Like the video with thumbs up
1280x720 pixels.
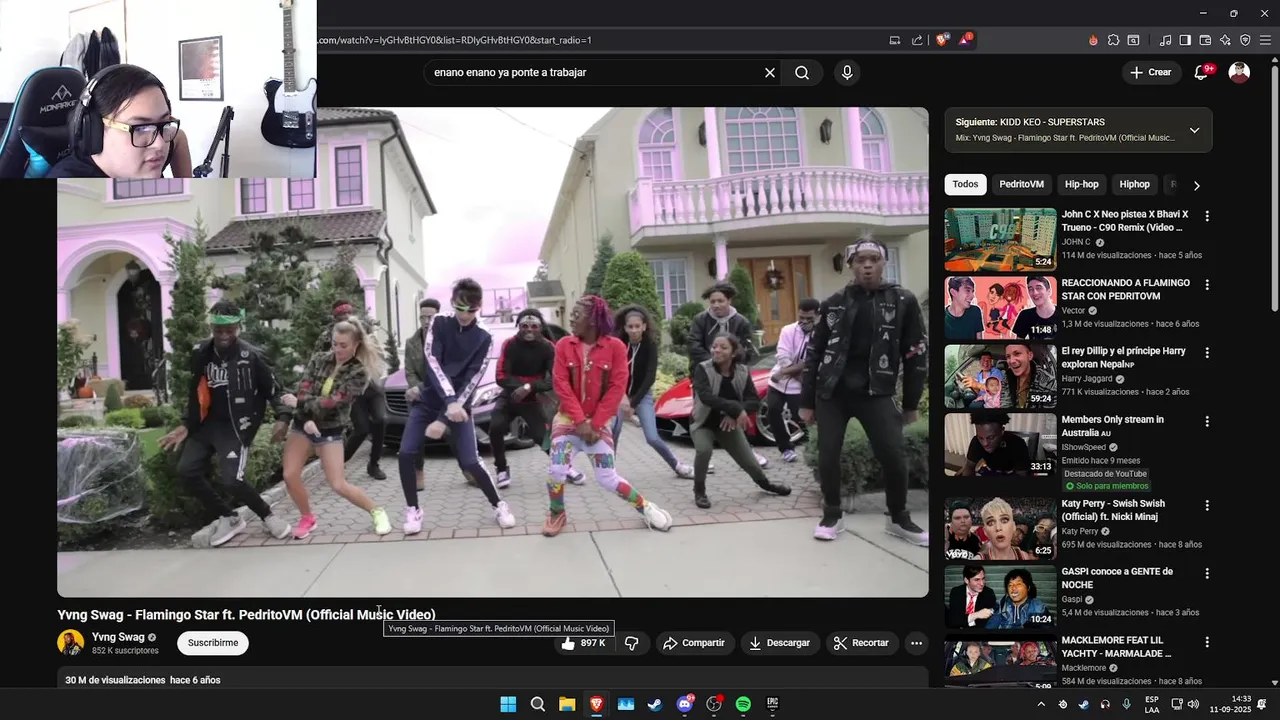[x=584, y=643]
